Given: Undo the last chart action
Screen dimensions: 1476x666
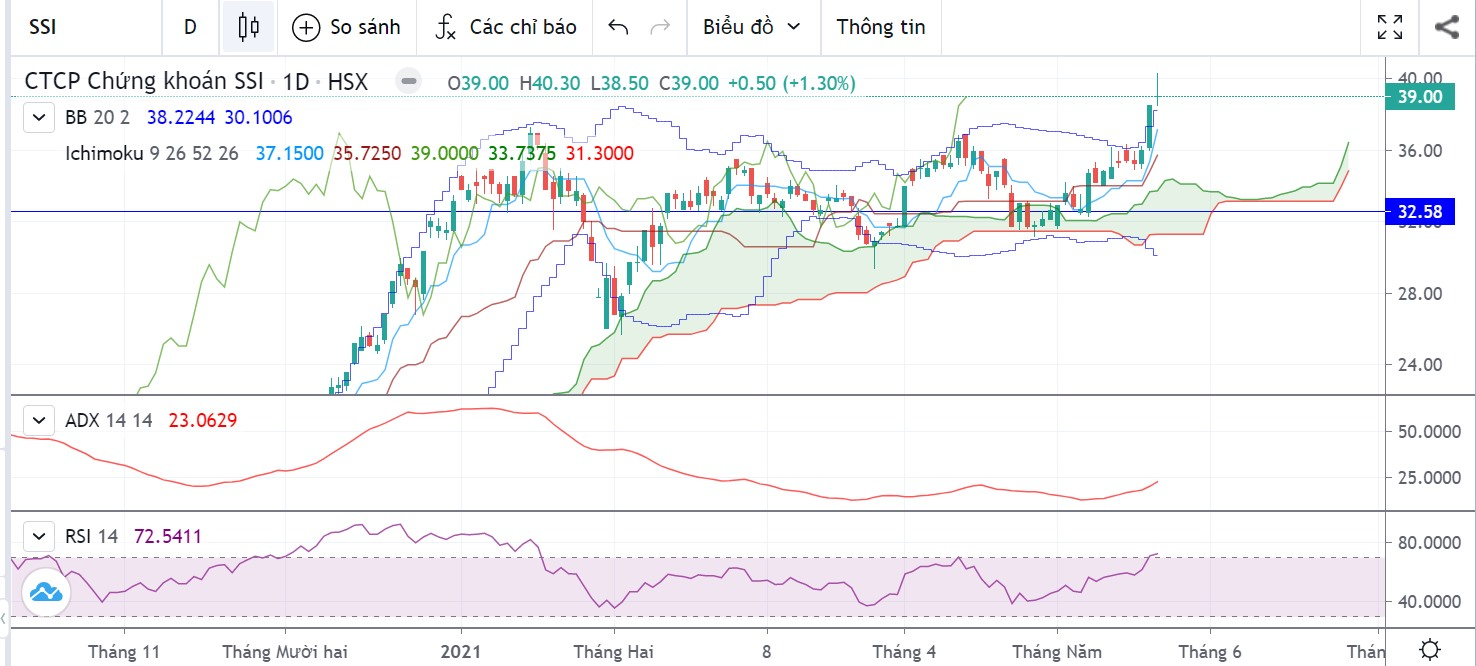Looking at the screenshot, I should point(618,27).
